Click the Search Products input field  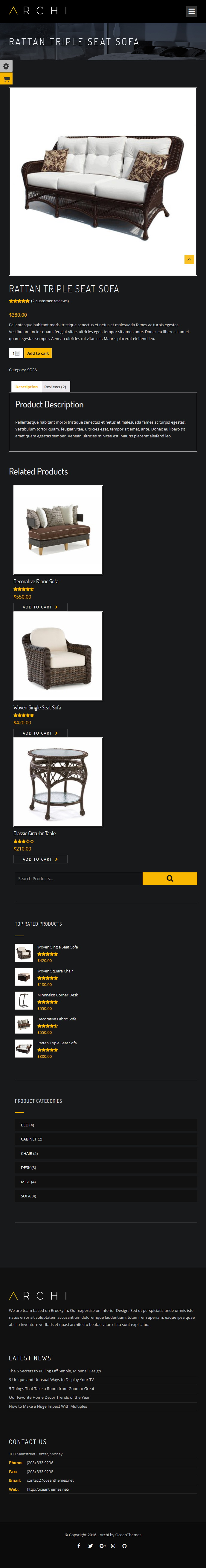click(x=78, y=878)
